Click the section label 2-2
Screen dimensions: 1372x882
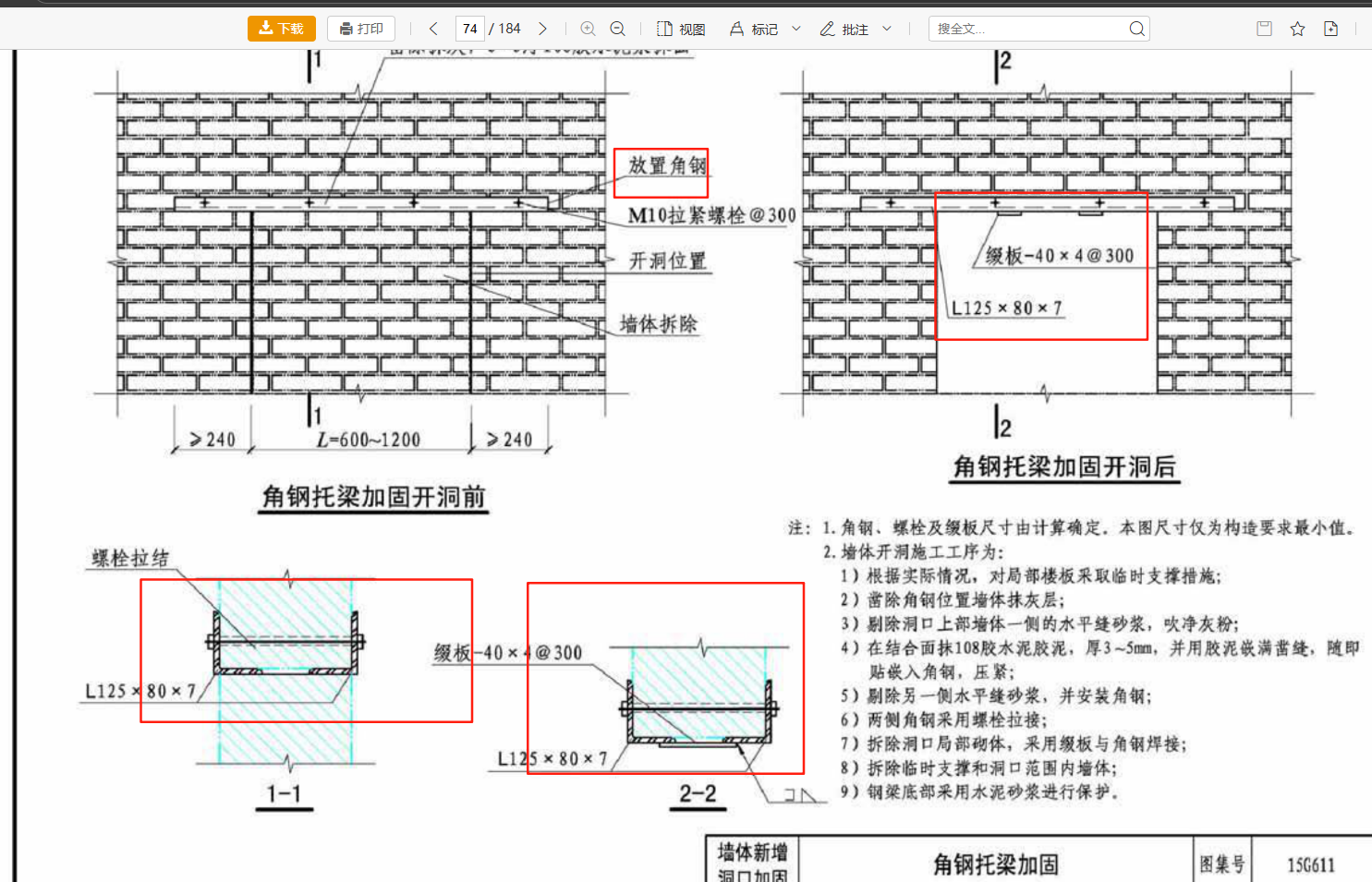(698, 794)
